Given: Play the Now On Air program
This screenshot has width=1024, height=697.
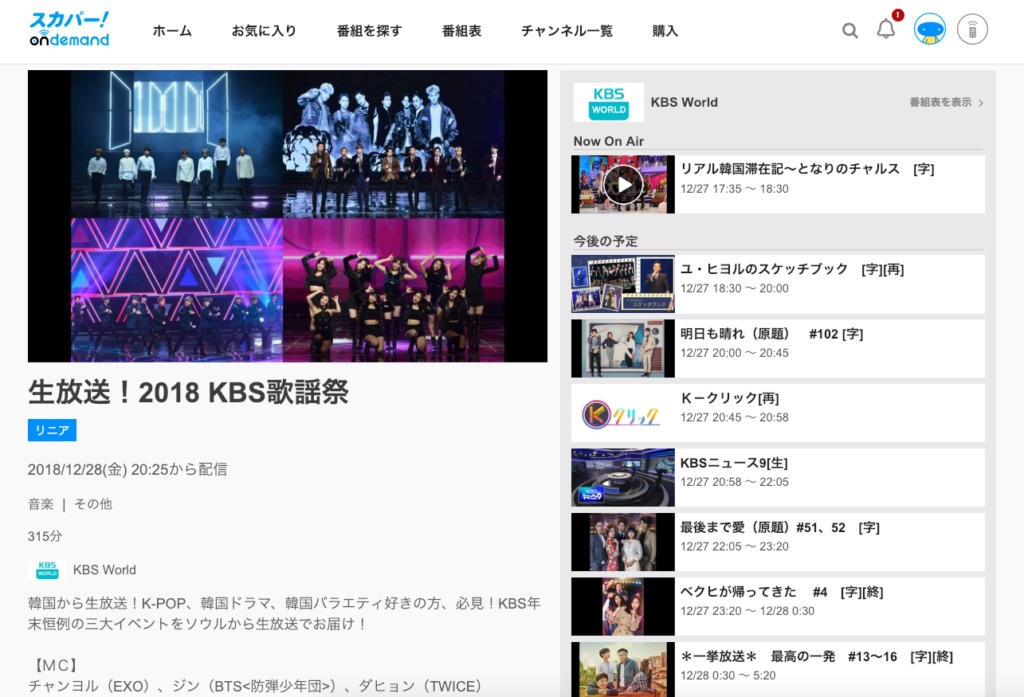Looking at the screenshot, I should [622, 184].
